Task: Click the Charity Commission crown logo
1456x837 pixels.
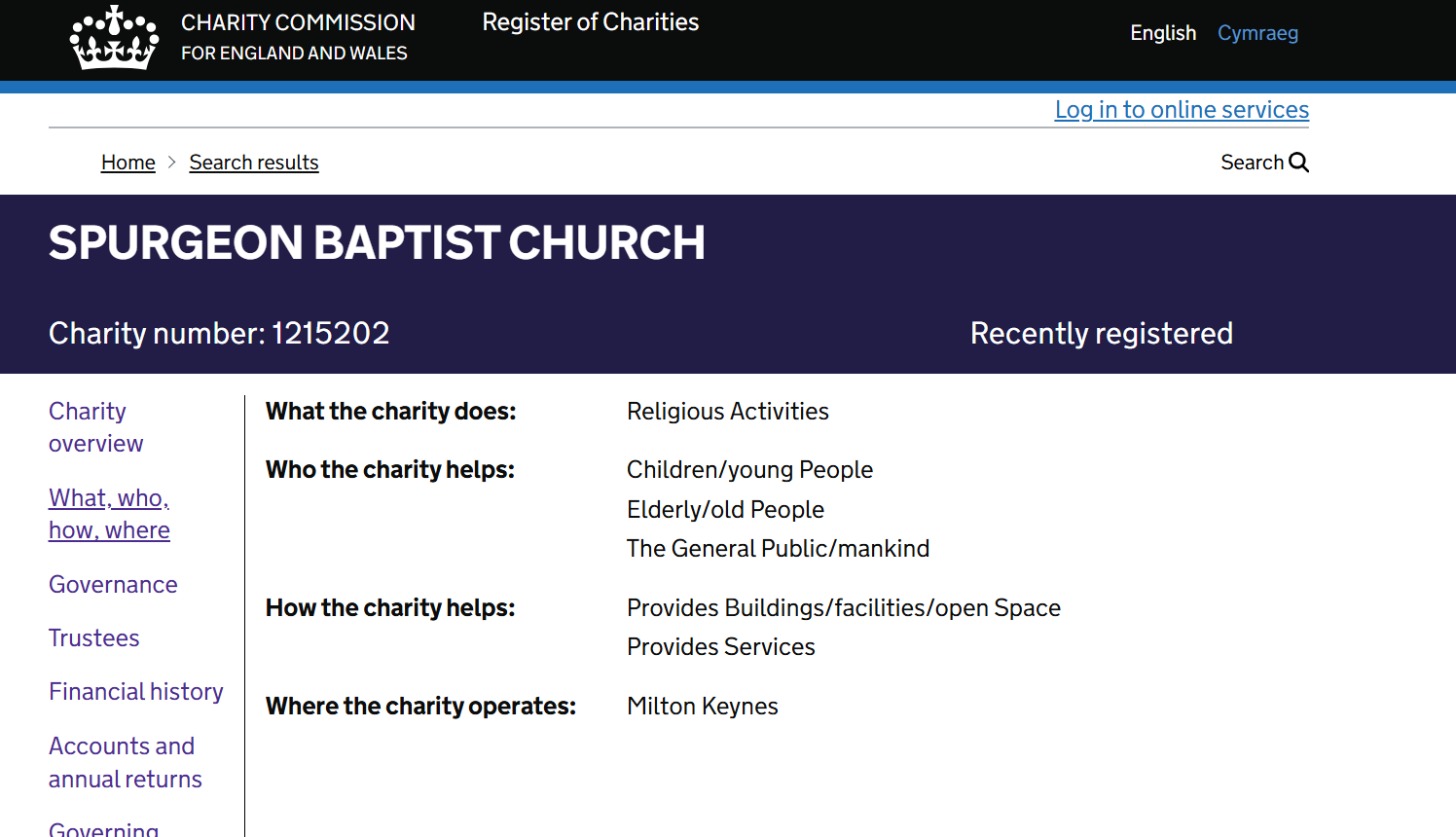Action: pos(114,38)
